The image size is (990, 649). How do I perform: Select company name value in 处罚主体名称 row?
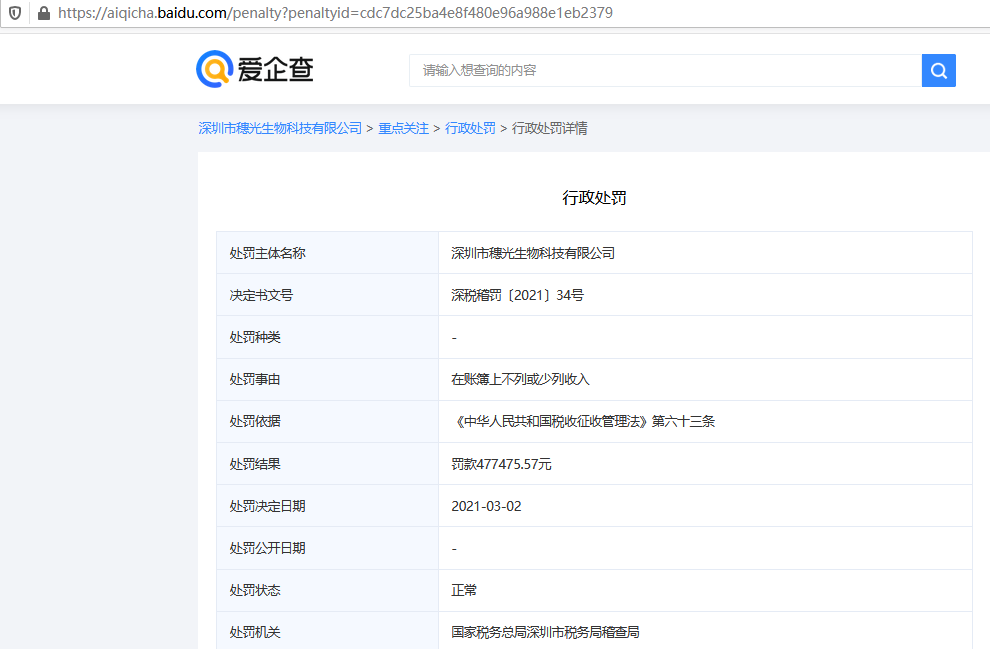(x=533, y=253)
